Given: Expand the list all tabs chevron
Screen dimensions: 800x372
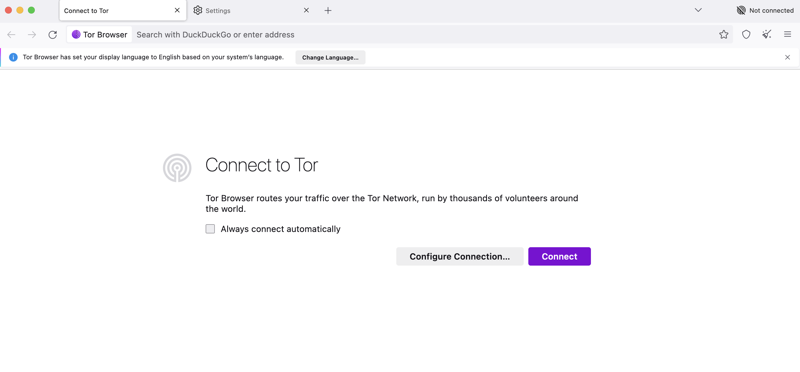Looking at the screenshot, I should click(x=698, y=10).
